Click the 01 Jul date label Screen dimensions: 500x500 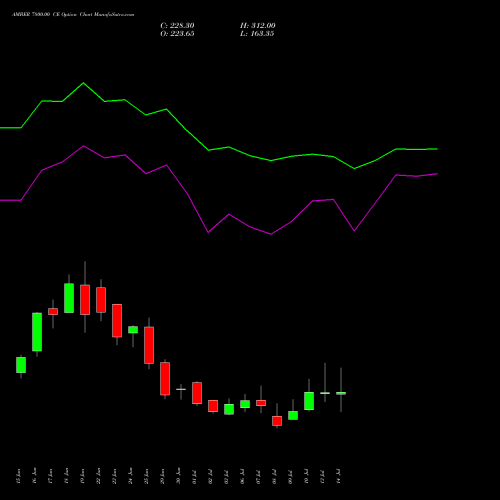(x=195, y=476)
